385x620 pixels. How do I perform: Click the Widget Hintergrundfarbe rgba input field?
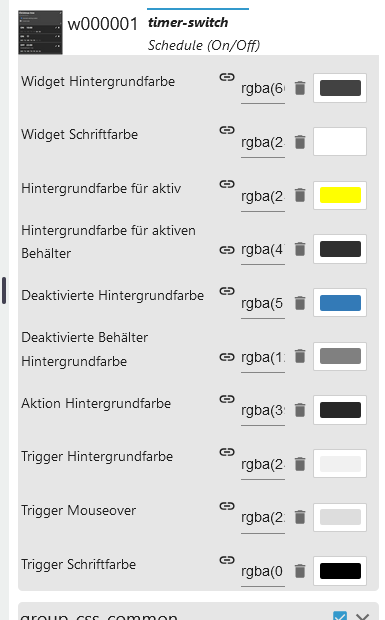263,89
